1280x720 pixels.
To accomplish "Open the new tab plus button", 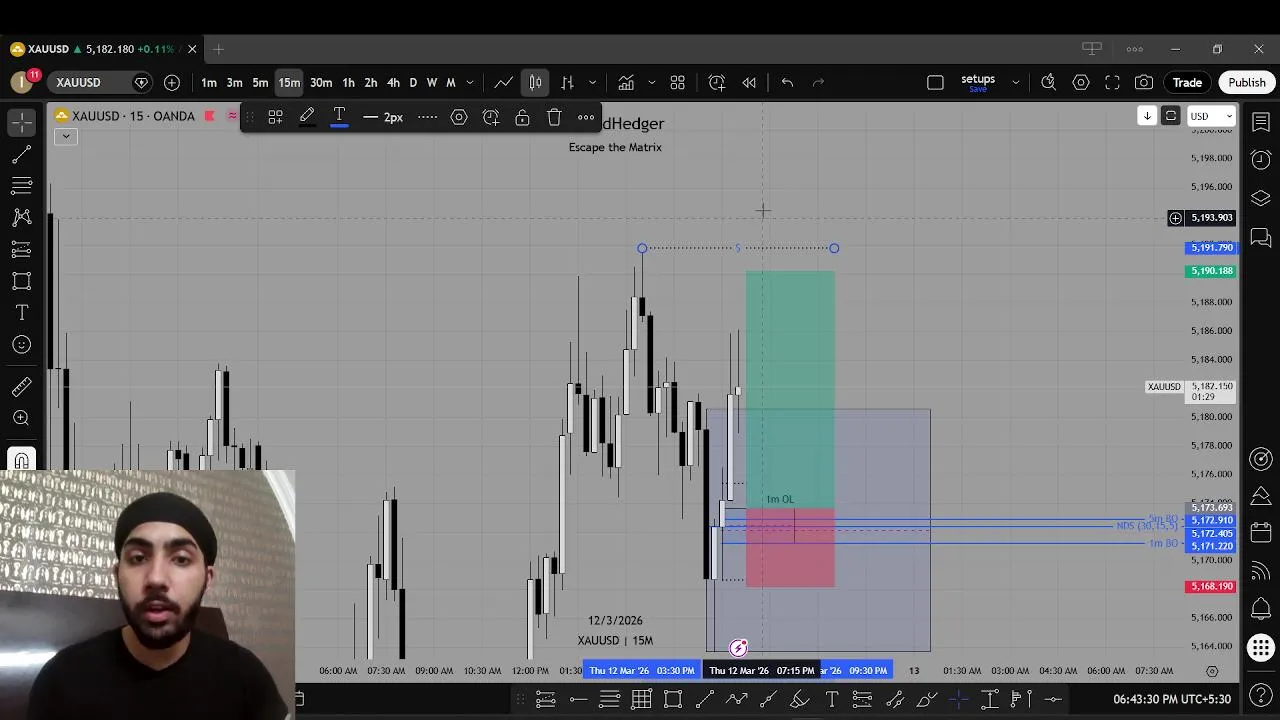I will point(218,49).
